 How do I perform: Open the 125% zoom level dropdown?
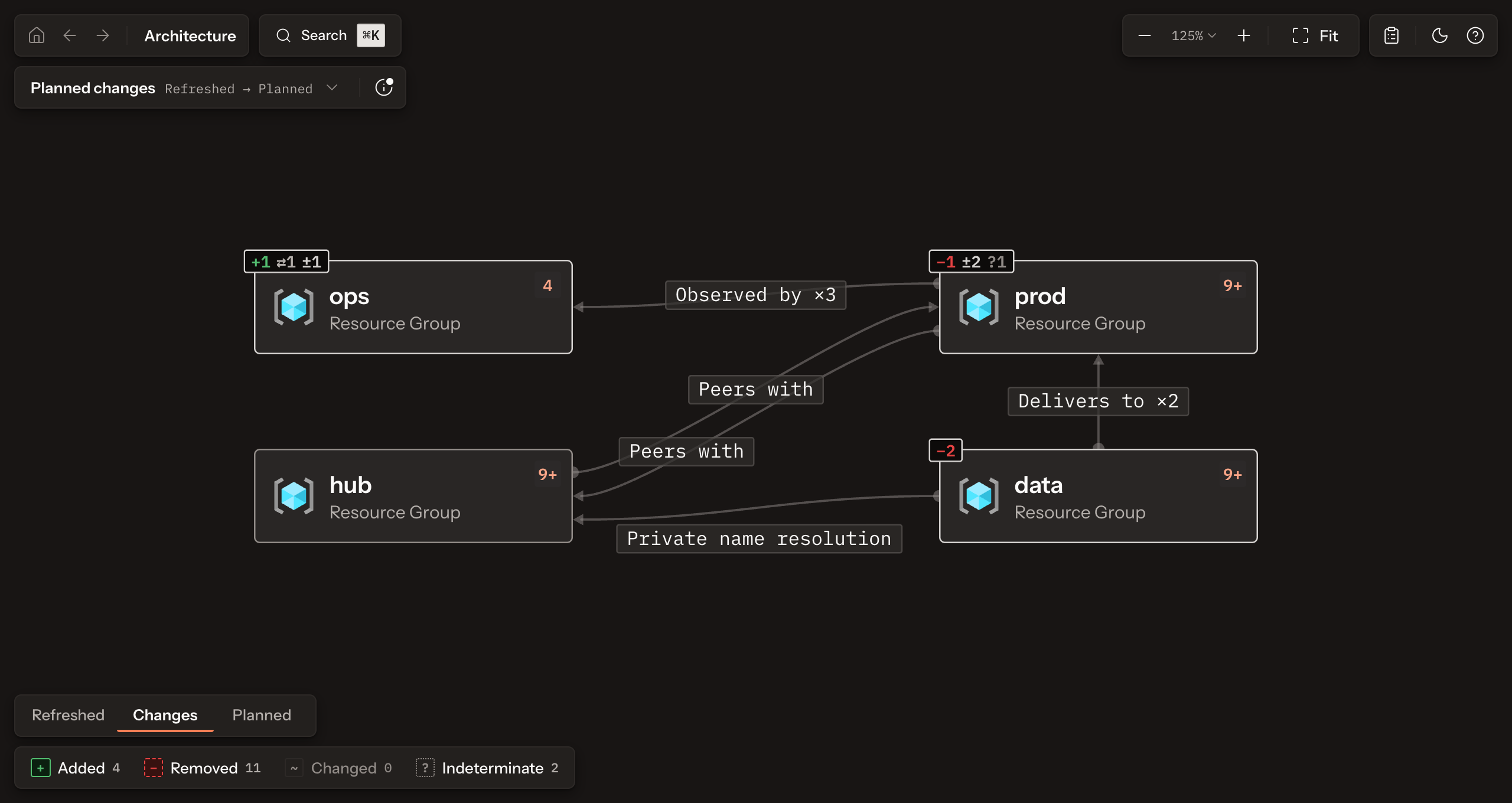coord(1194,36)
